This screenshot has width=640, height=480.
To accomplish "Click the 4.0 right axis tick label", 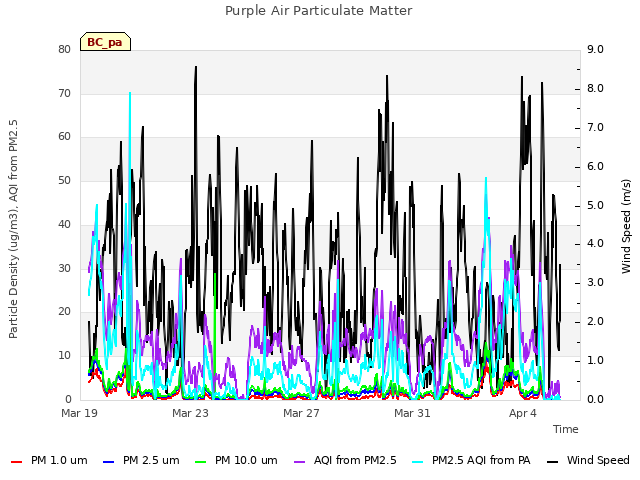I will coord(595,244).
